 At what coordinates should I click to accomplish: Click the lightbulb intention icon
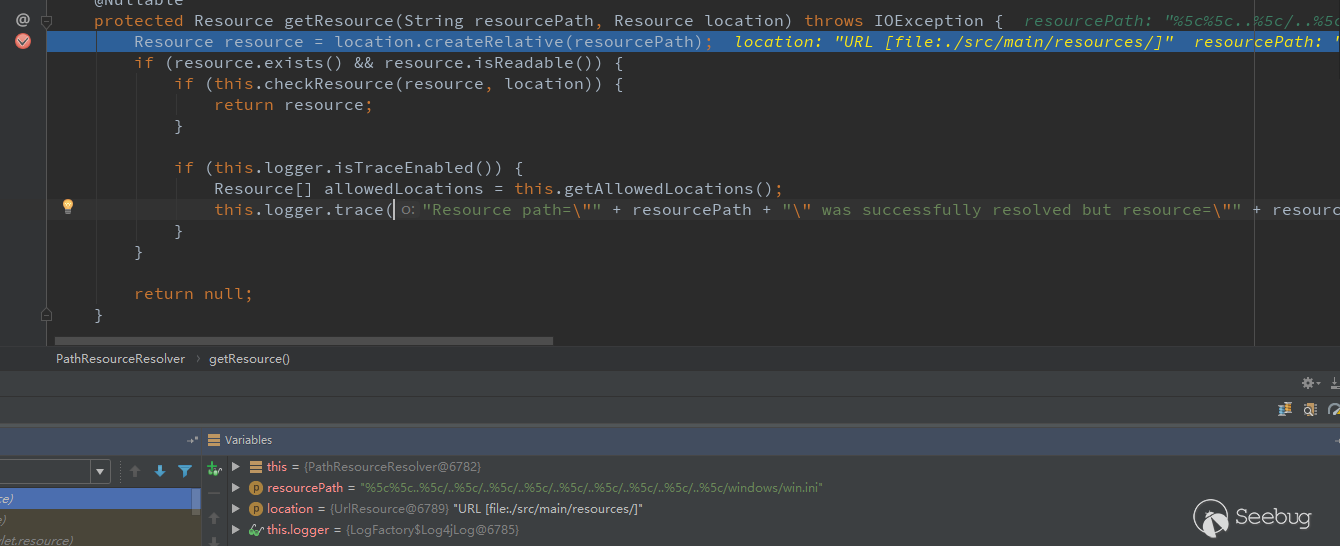coord(68,207)
